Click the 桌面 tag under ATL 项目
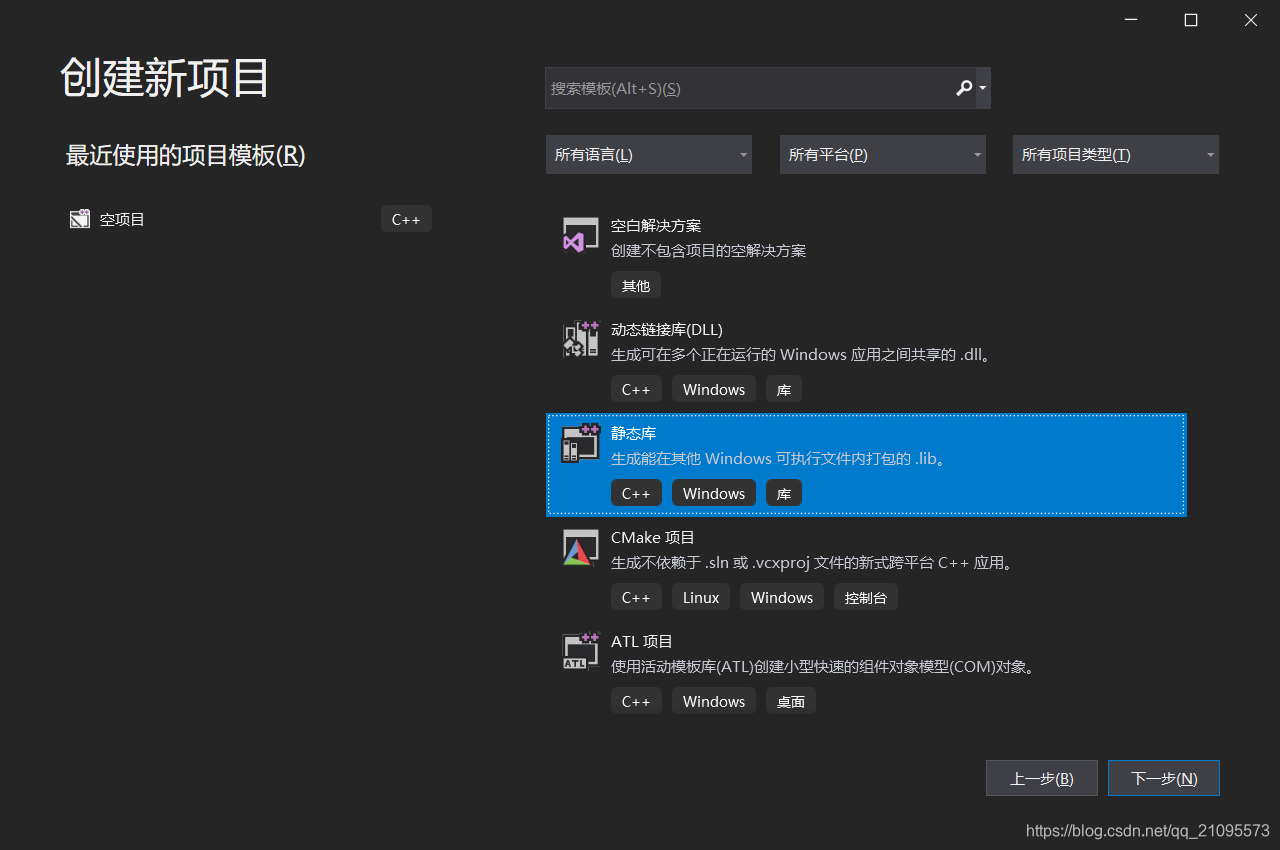The image size is (1280, 850). (x=790, y=701)
